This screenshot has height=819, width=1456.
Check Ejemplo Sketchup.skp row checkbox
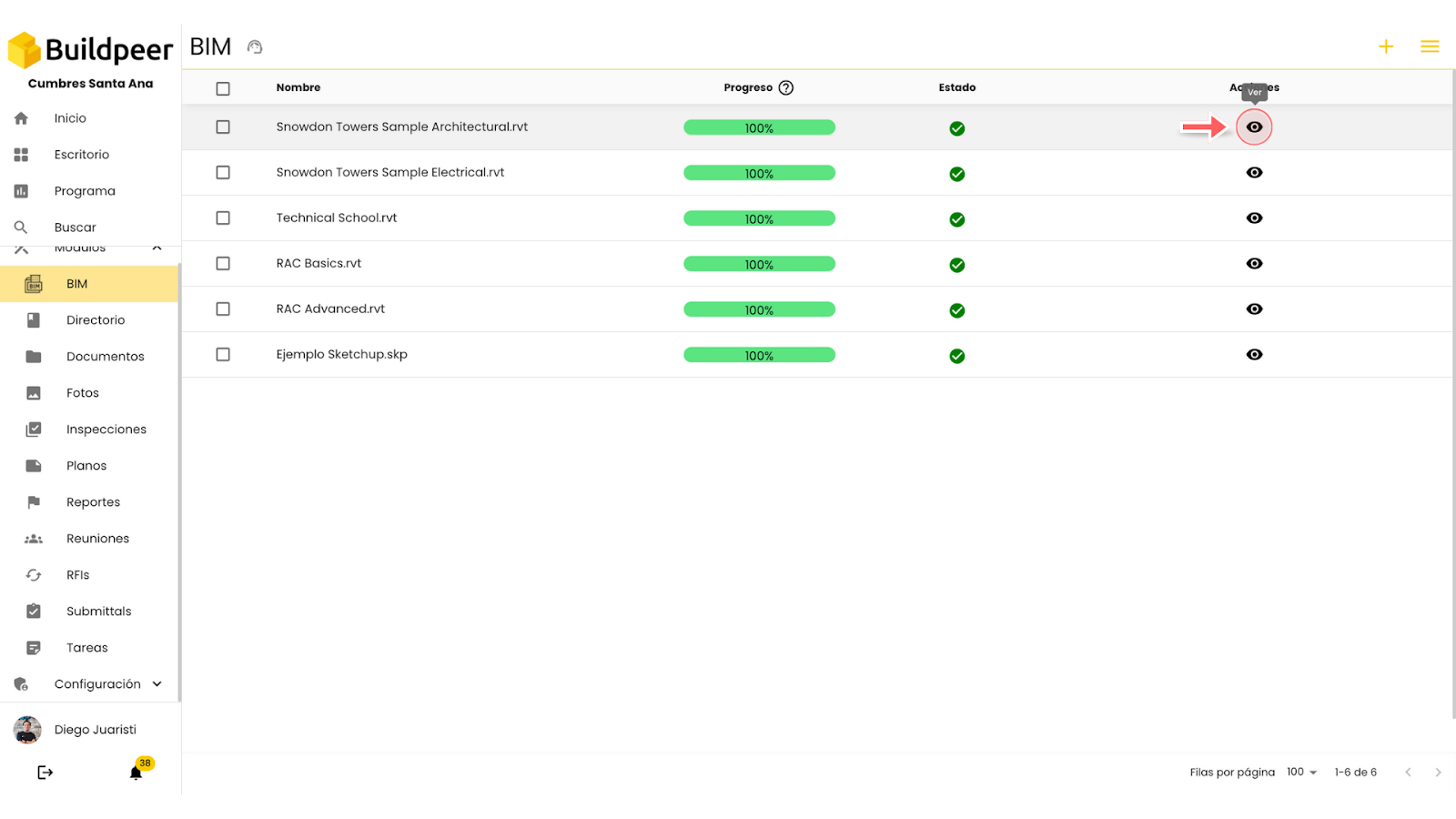coord(223,355)
